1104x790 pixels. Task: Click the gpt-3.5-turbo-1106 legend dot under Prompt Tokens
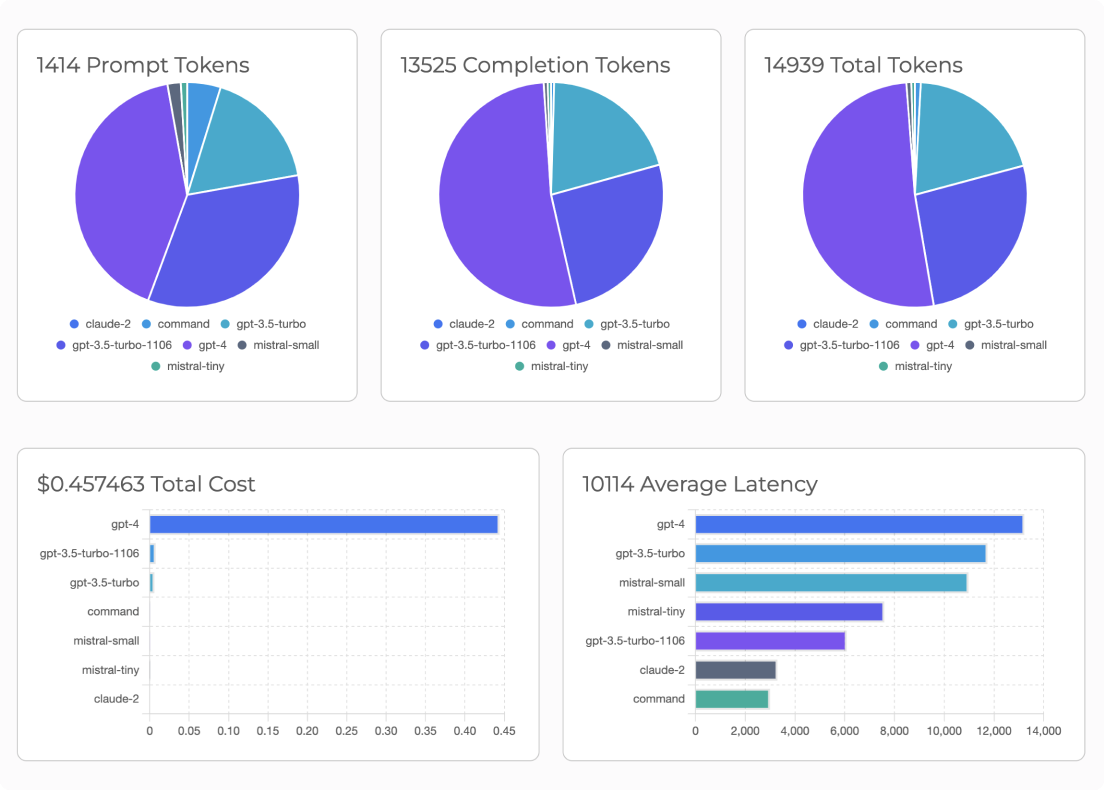pos(62,345)
